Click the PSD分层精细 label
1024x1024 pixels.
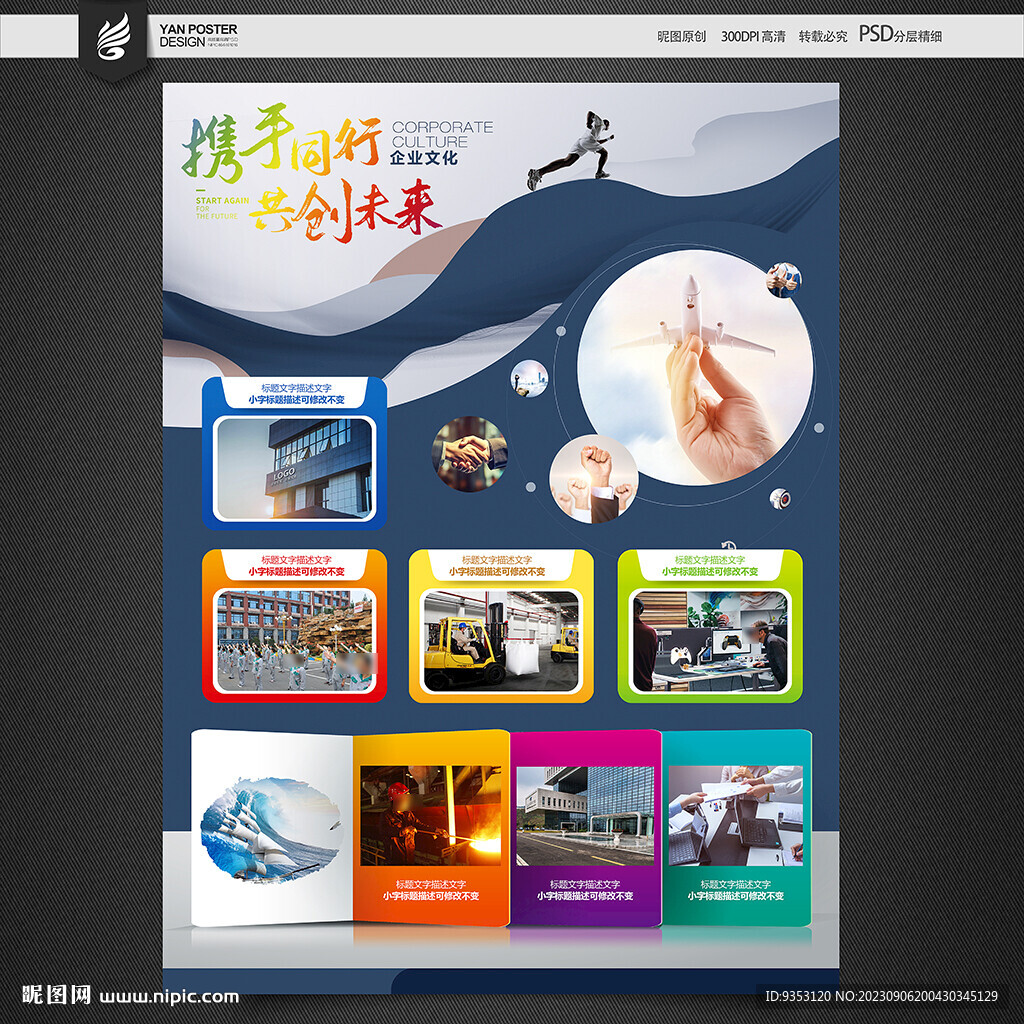tap(900, 35)
